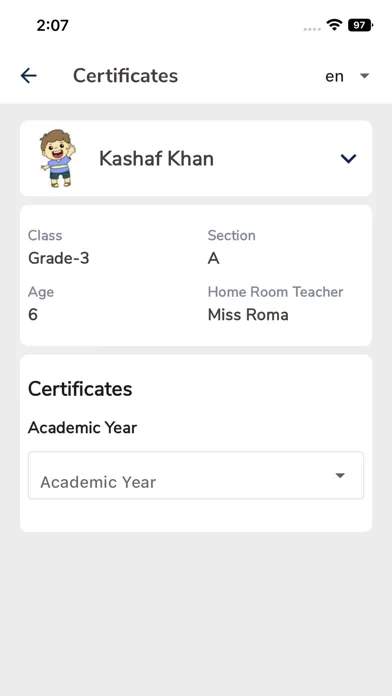Viewport: 392px width, 696px height.
Task: Tap the battery indicator showing 97
Action: [x=360, y=25]
